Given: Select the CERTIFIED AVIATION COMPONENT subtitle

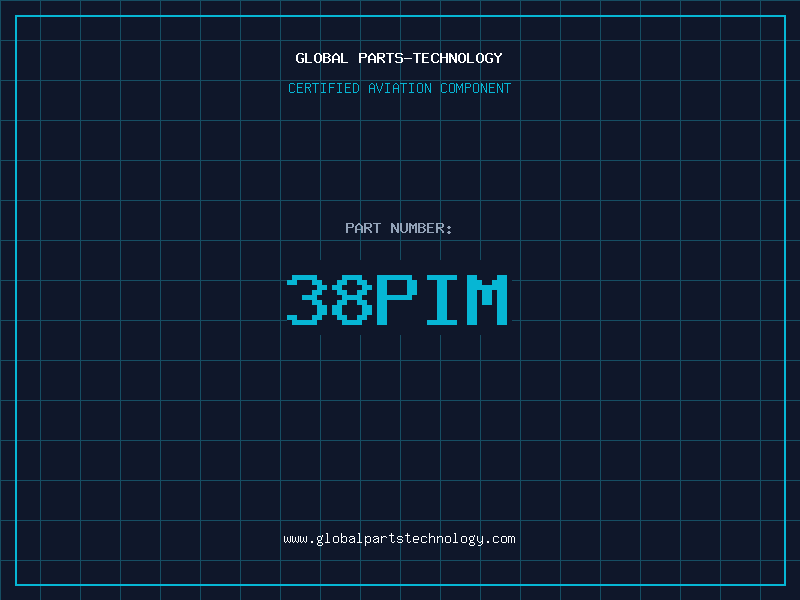Looking at the screenshot, I should pos(399,88).
